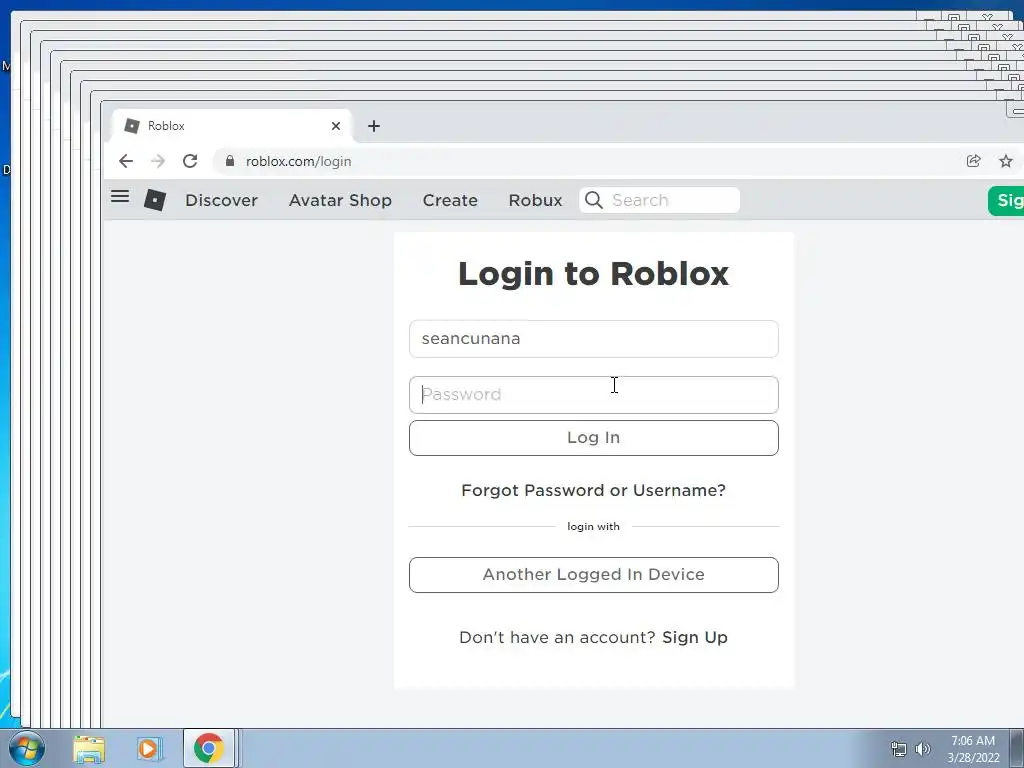Close the Roblox tab
Screen dimensions: 1024x768
(336, 126)
